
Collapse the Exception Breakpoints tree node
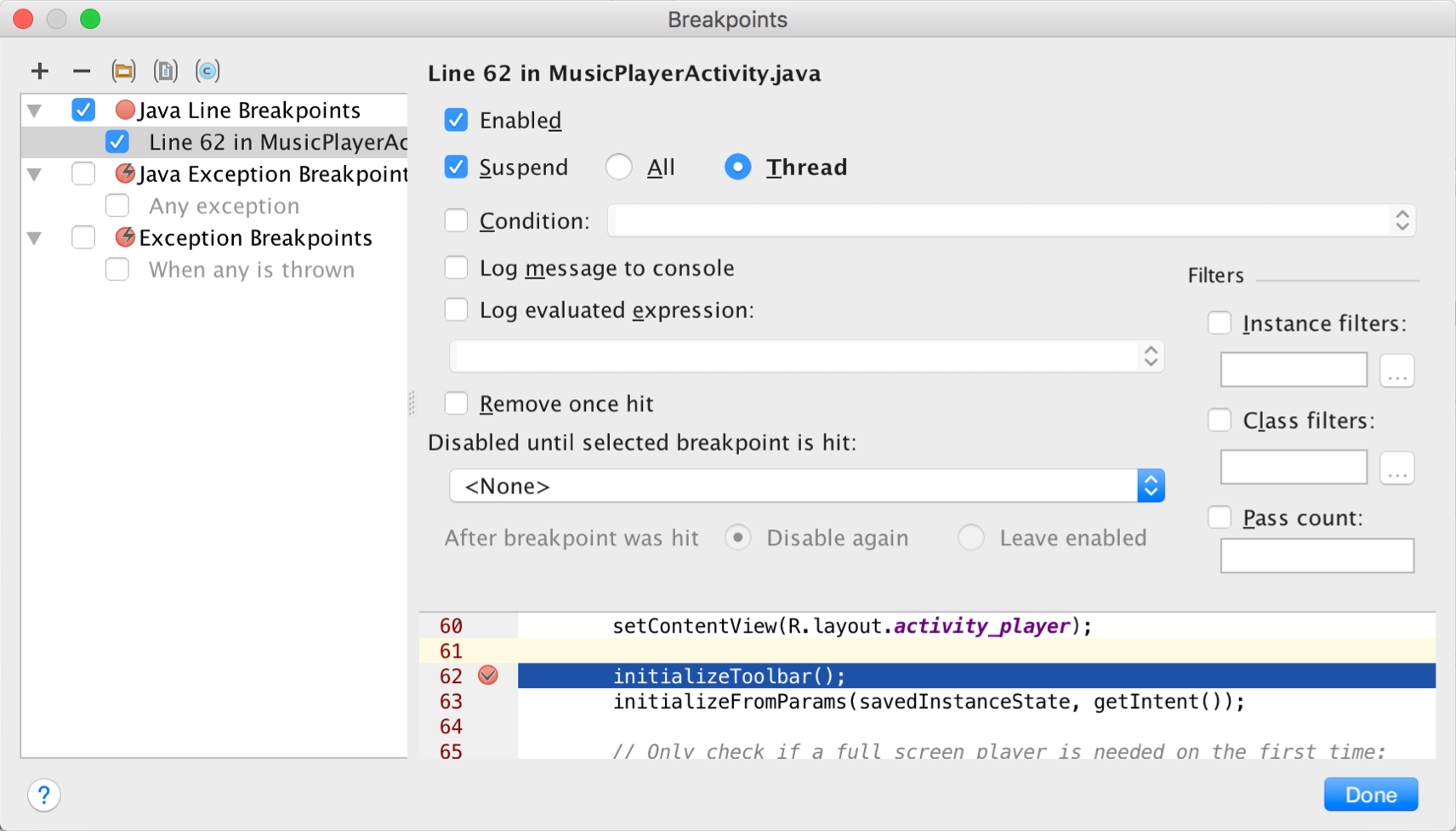tap(35, 238)
